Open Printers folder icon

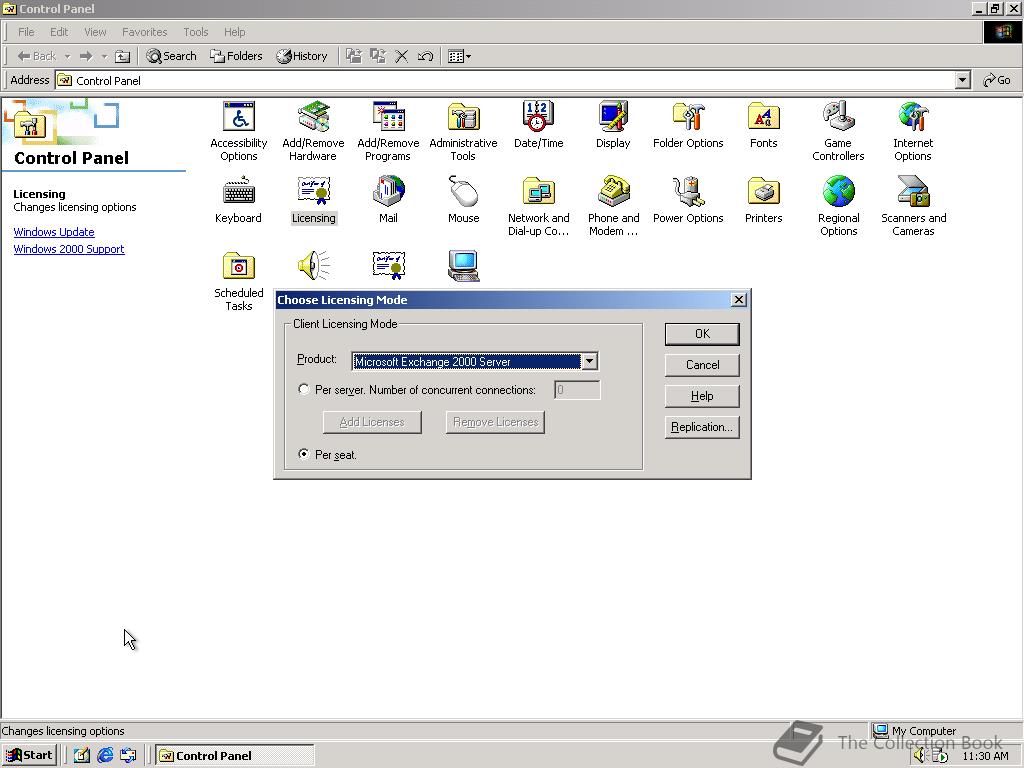[x=763, y=199]
